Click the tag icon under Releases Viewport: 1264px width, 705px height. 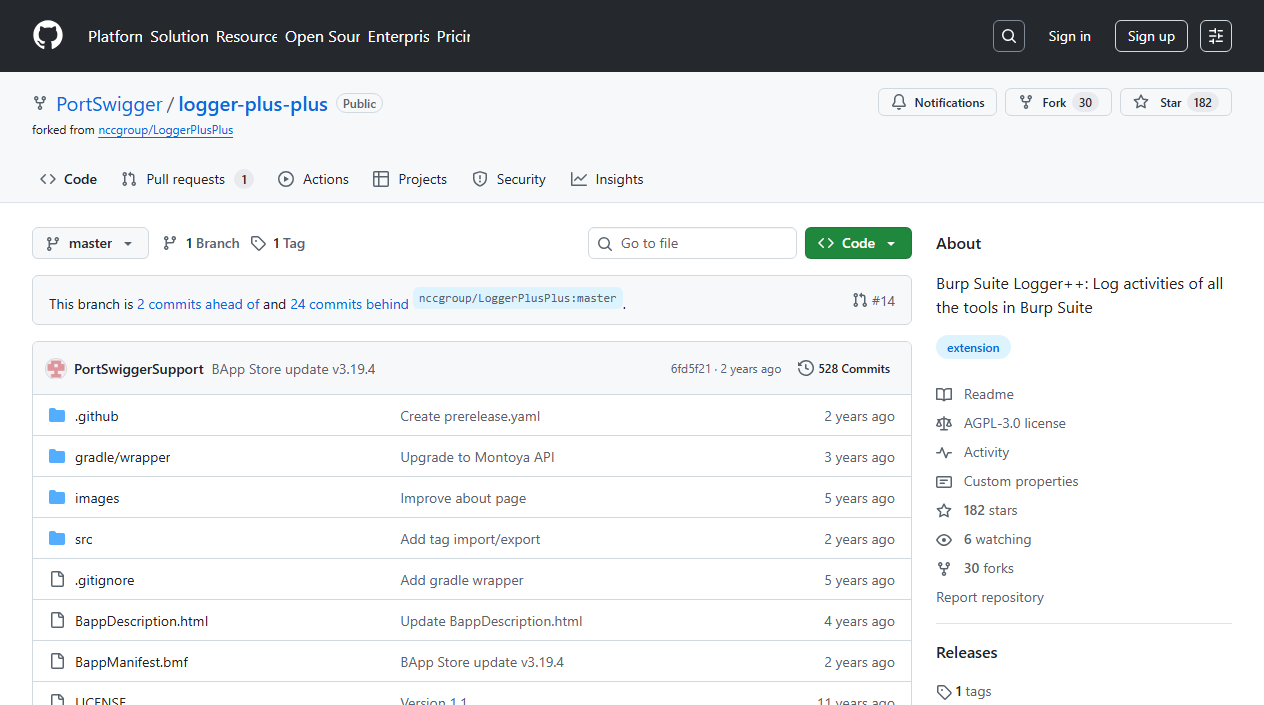coord(944,691)
